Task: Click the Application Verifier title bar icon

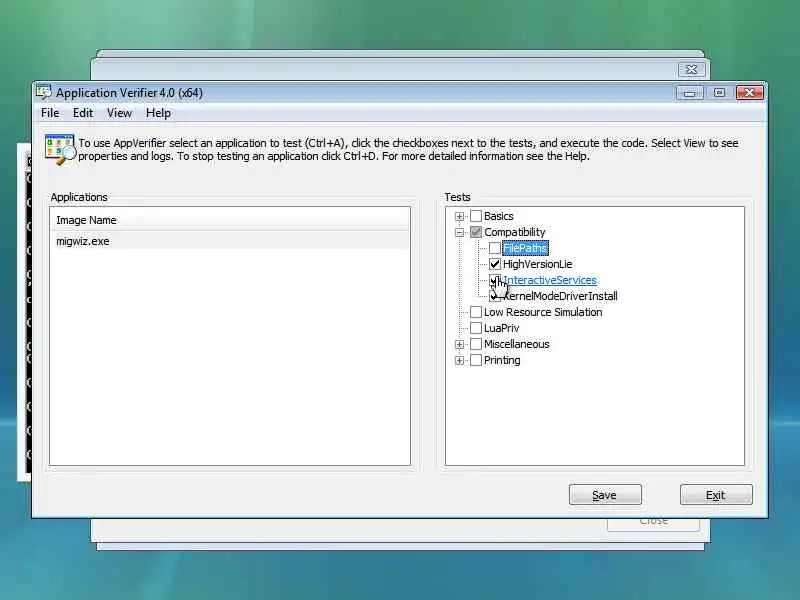Action: pyautogui.click(x=43, y=92)
